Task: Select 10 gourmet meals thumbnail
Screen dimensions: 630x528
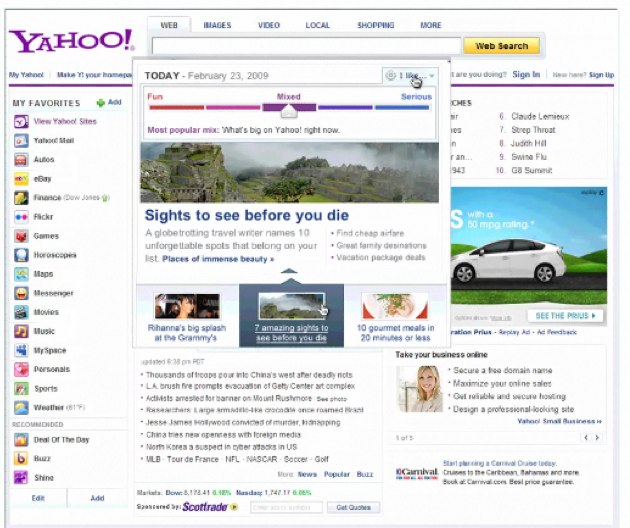Action: tap(395, 306)
